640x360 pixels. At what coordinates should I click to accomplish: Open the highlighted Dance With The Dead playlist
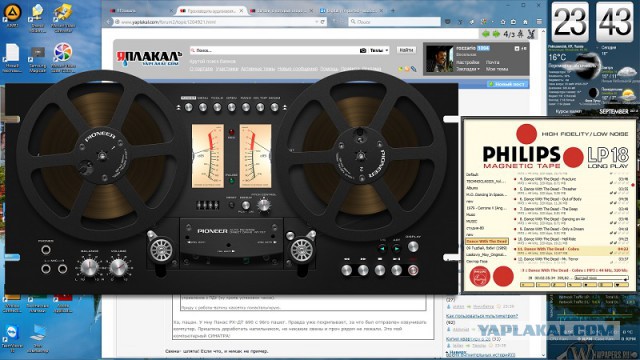click(487, 241)
